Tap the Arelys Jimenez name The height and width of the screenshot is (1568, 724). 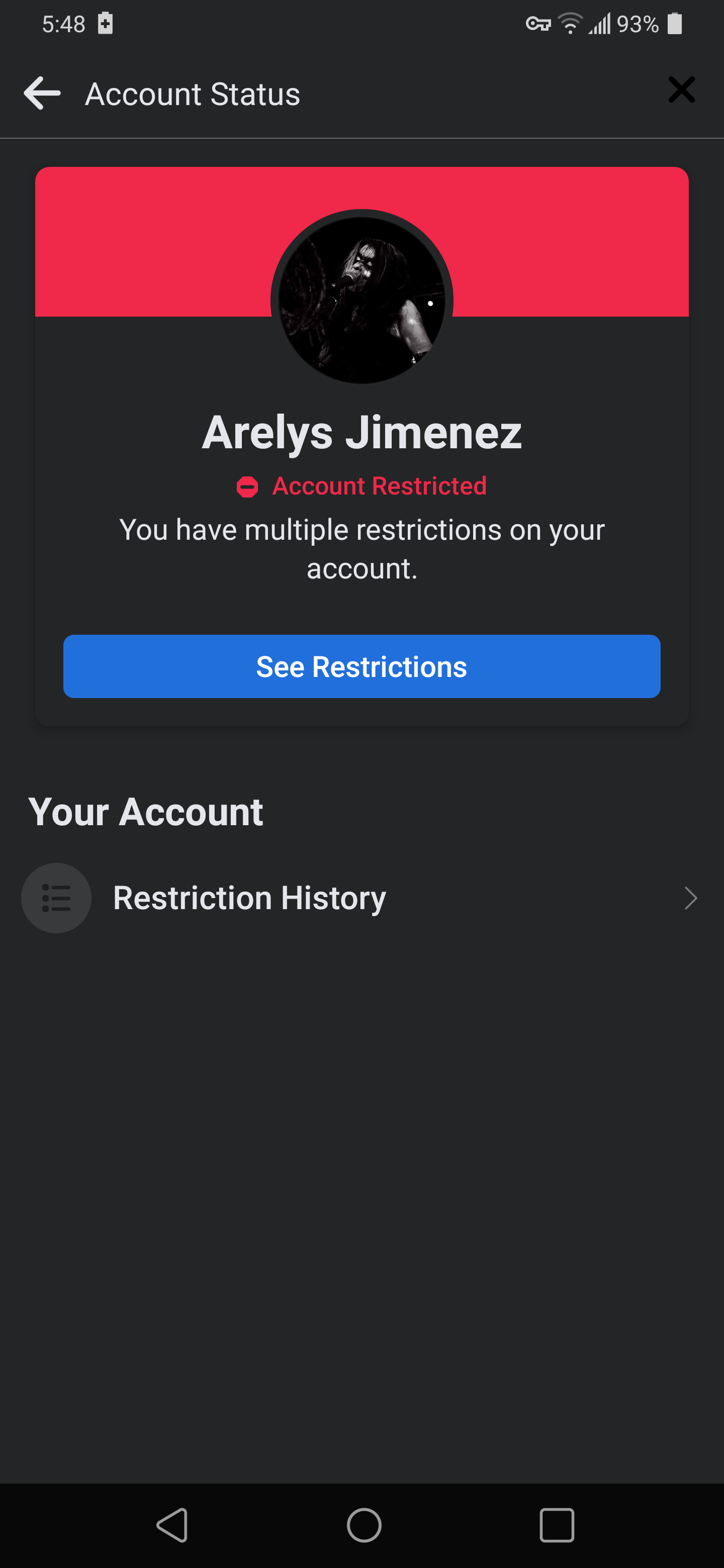coord(361,432)
